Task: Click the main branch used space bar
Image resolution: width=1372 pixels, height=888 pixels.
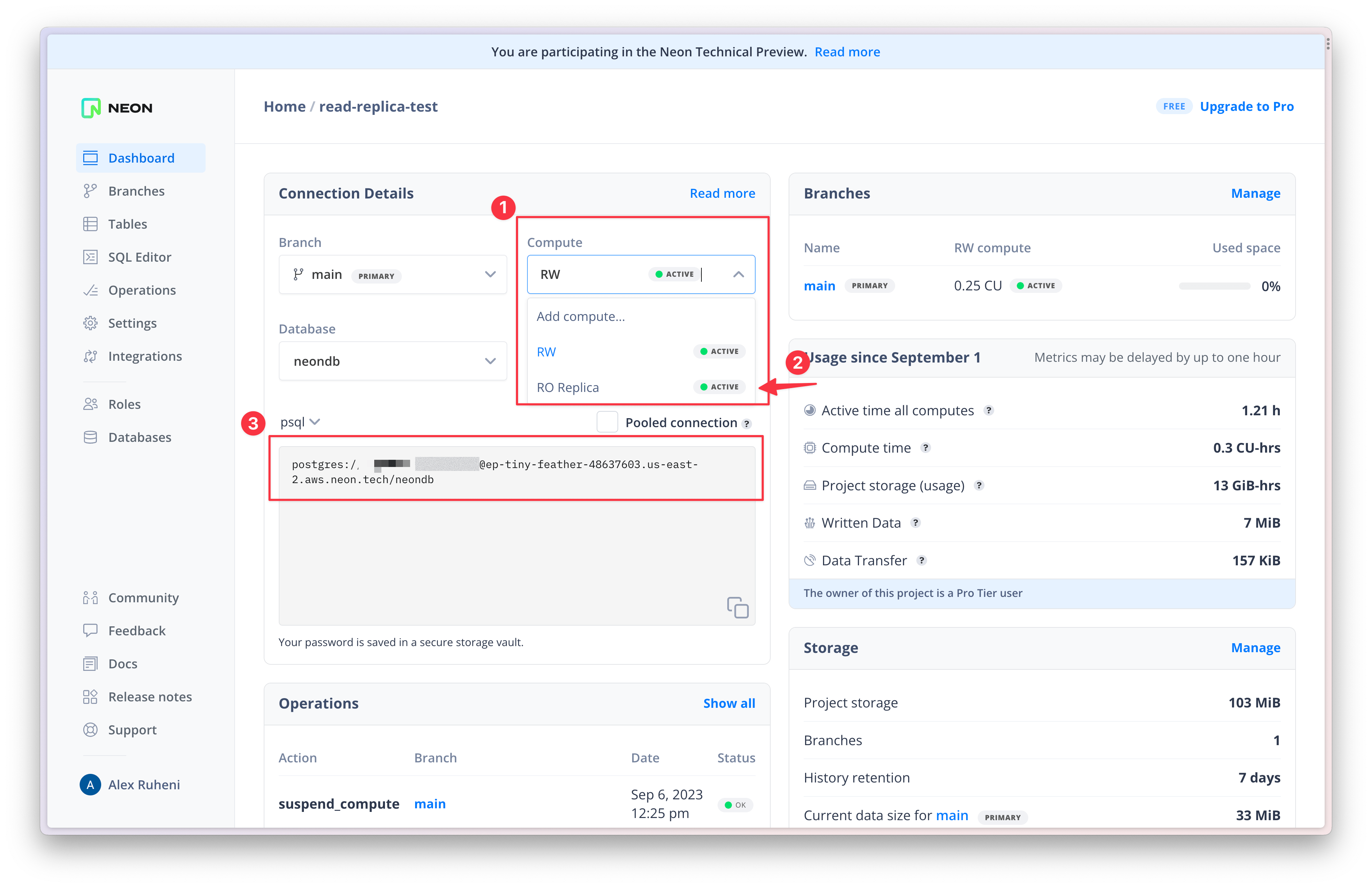Action: (x=1214, y=286)
